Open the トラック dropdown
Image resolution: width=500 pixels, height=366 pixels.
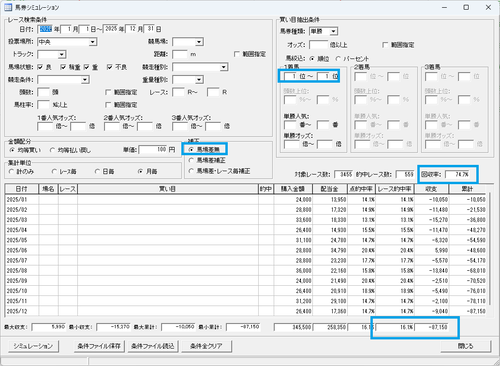tap(62, 55)
